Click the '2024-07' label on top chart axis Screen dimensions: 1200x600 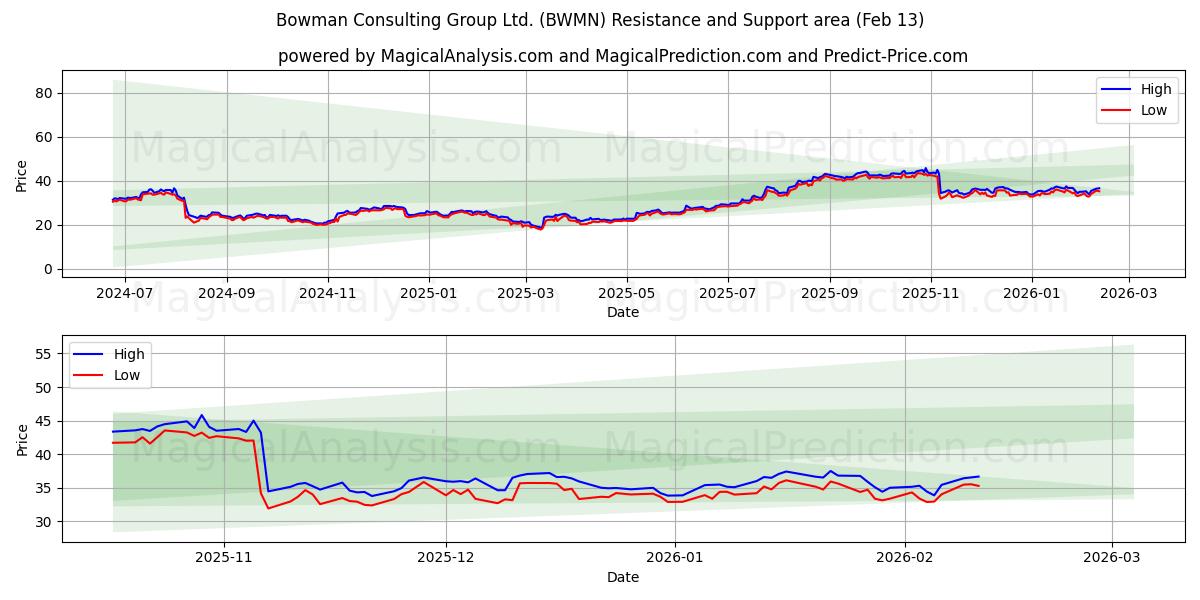click(x=125, y=294)
